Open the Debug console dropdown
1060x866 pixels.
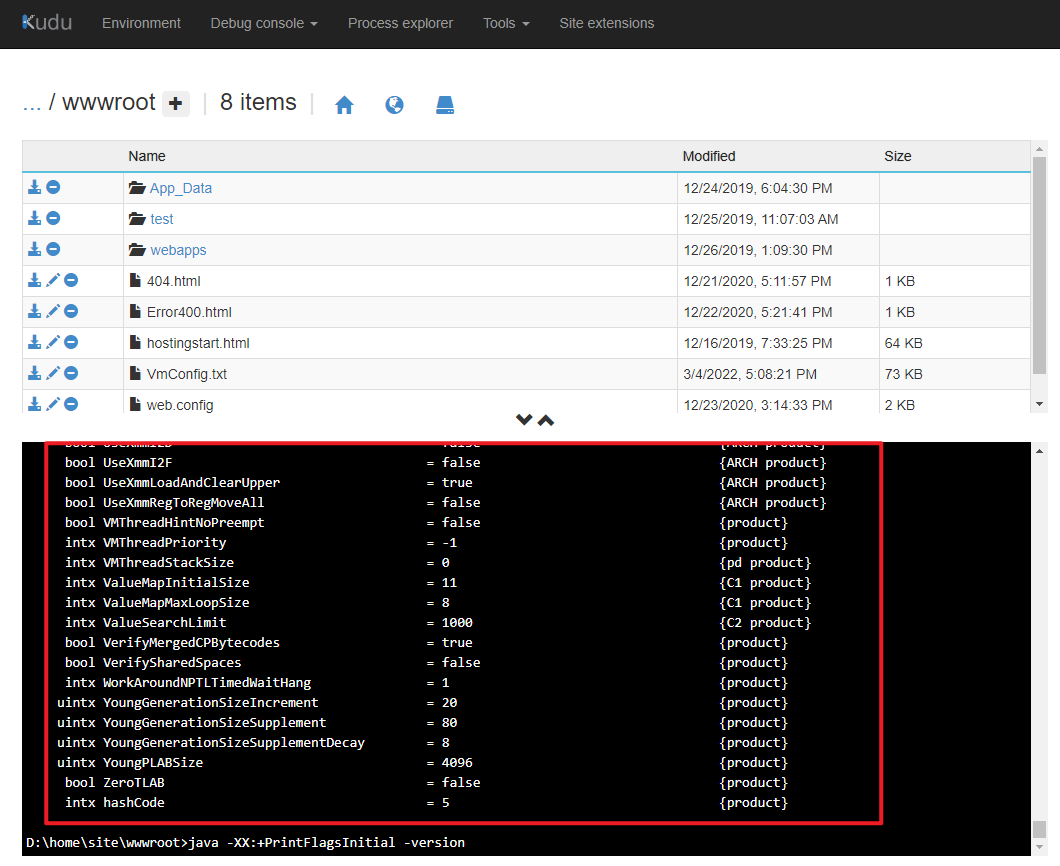pos(264,23)
